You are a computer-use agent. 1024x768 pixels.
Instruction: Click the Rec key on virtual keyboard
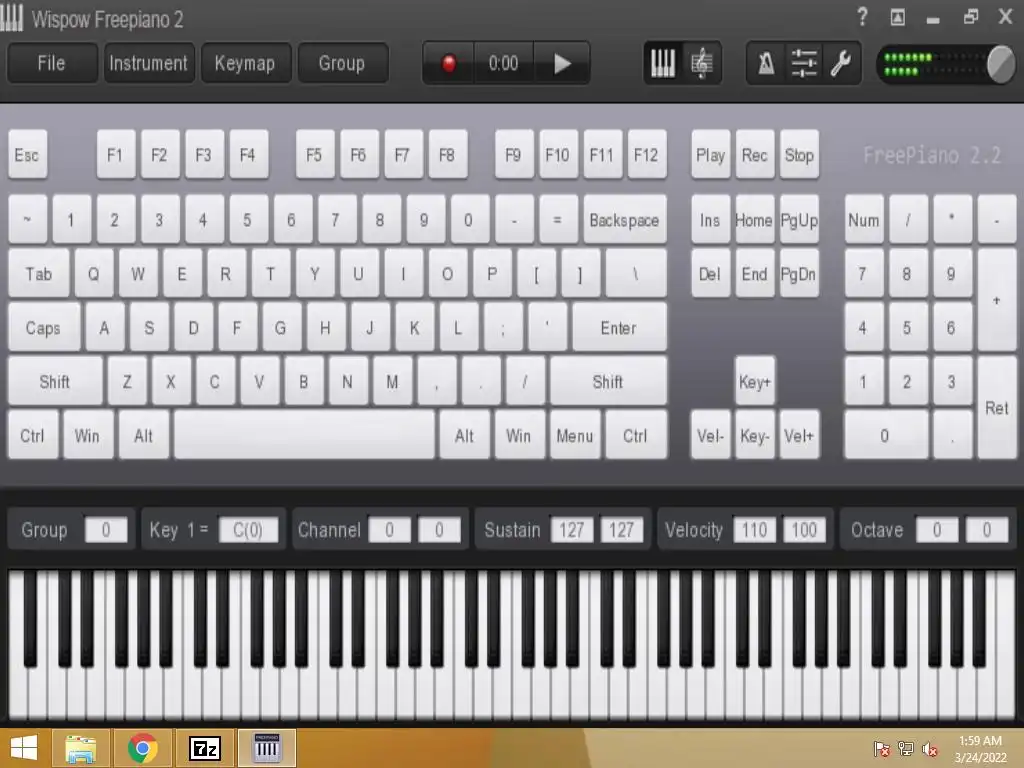click(x=754, y=155)
